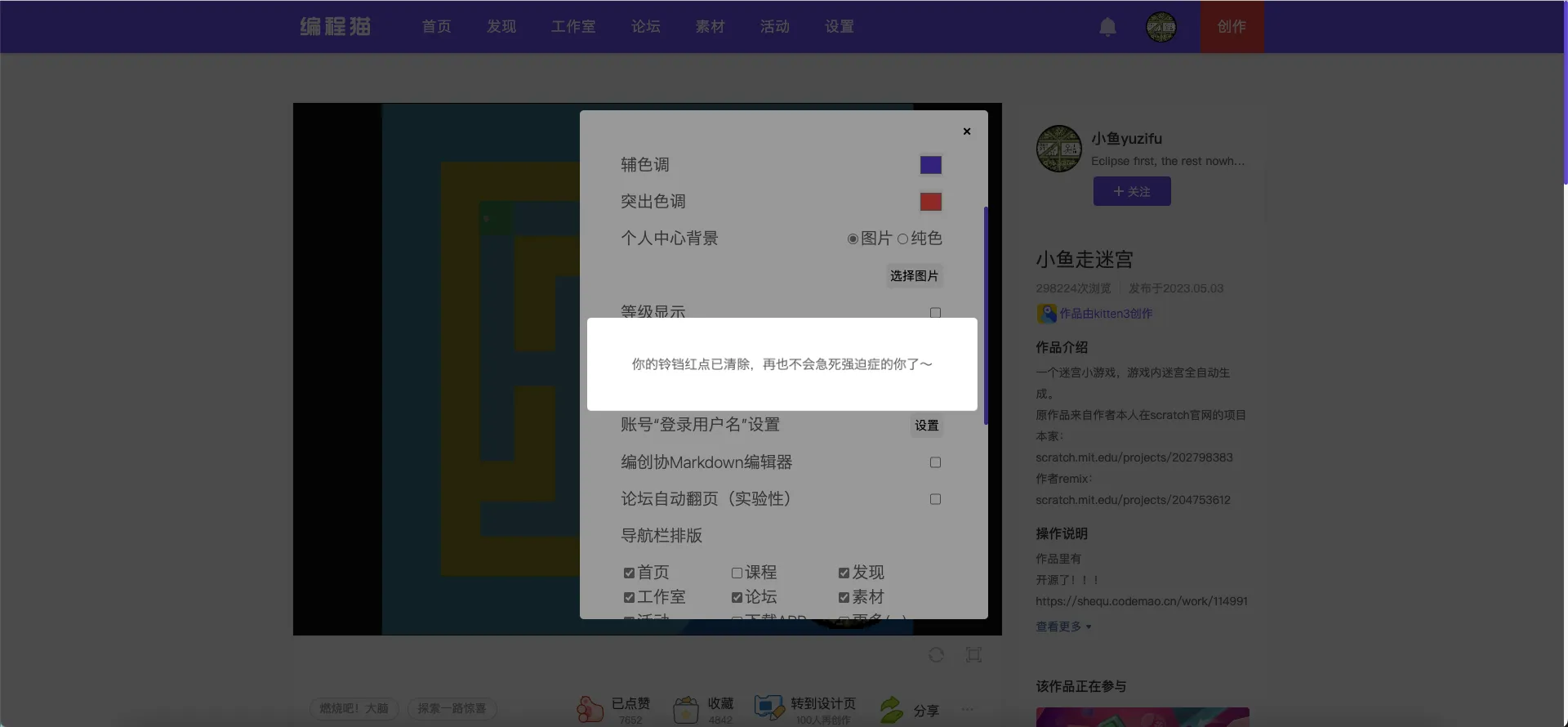Screen dimensions: 1568x727
Task: Click the 编程猫 logo
Action: point(336,26)
